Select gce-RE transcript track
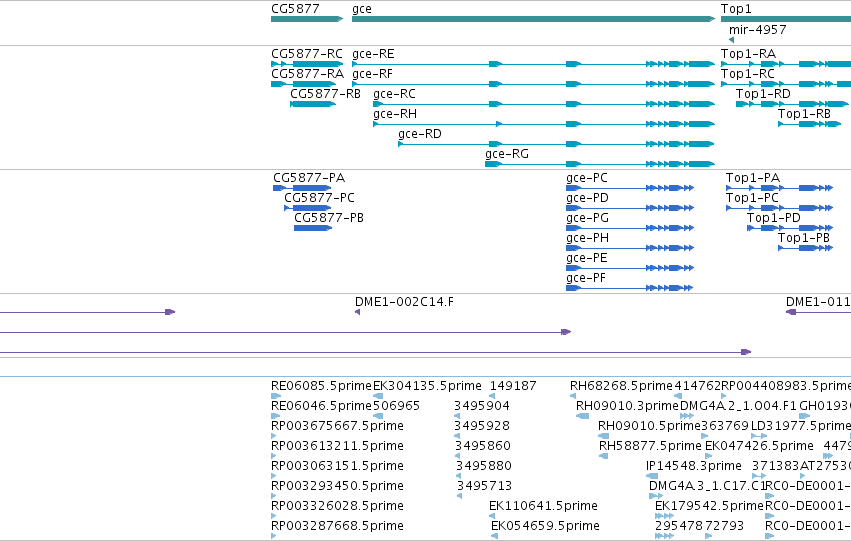This screenshot has height=541, width=851. click(534, 64)
